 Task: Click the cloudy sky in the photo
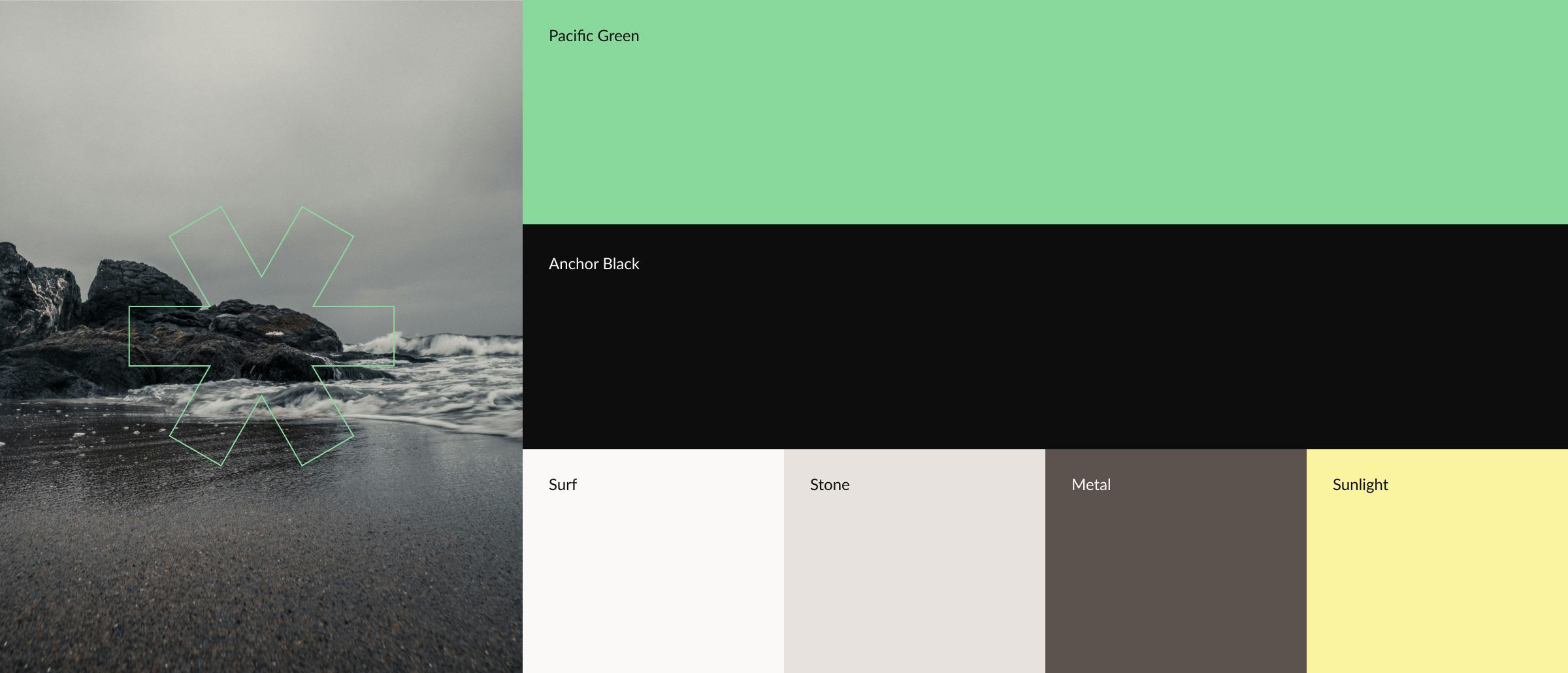point(261,98)
